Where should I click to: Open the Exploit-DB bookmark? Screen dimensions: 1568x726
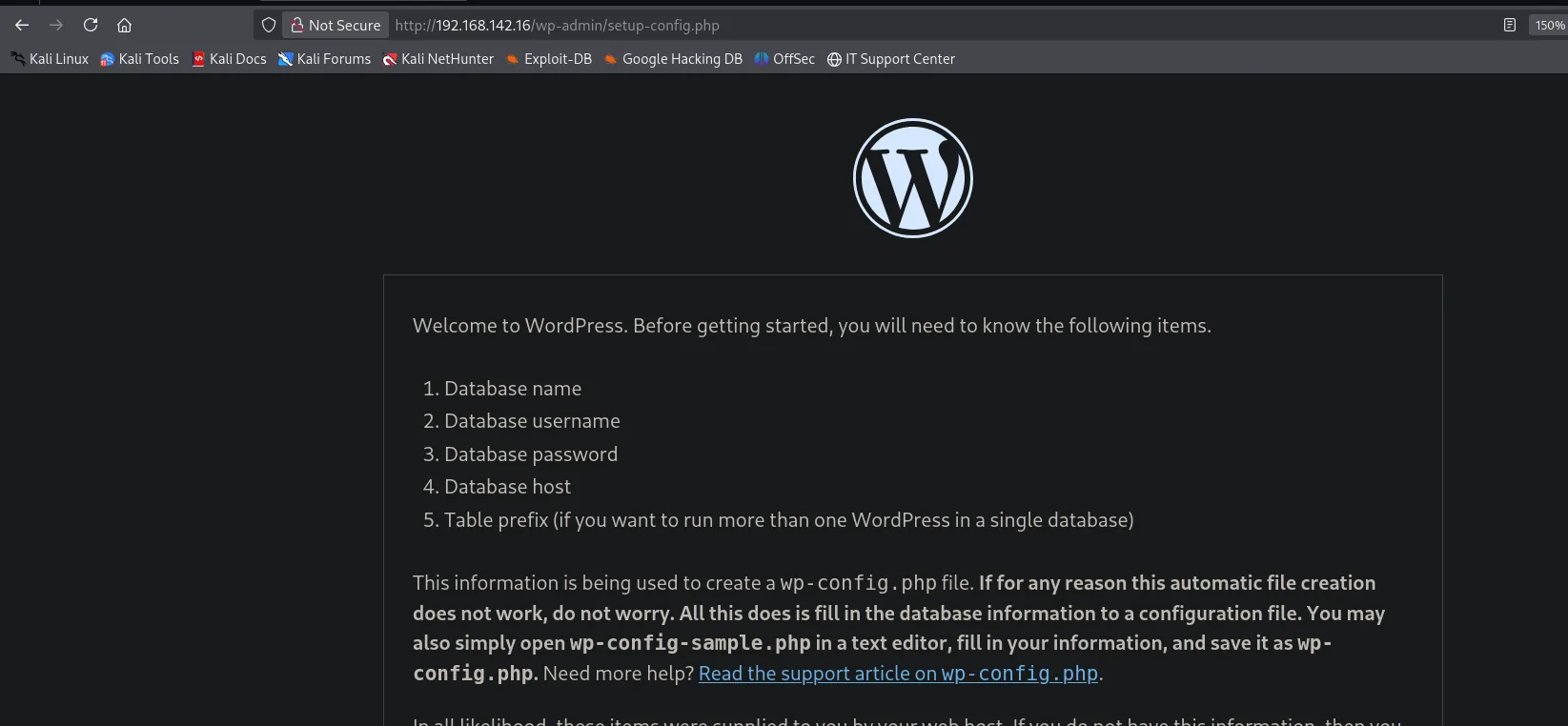549,59
